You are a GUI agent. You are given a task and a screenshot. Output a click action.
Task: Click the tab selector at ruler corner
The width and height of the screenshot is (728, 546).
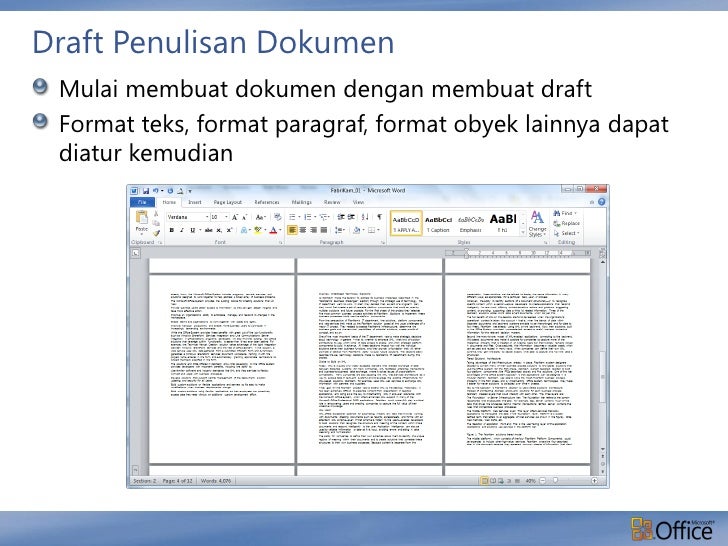pos(136,253)
